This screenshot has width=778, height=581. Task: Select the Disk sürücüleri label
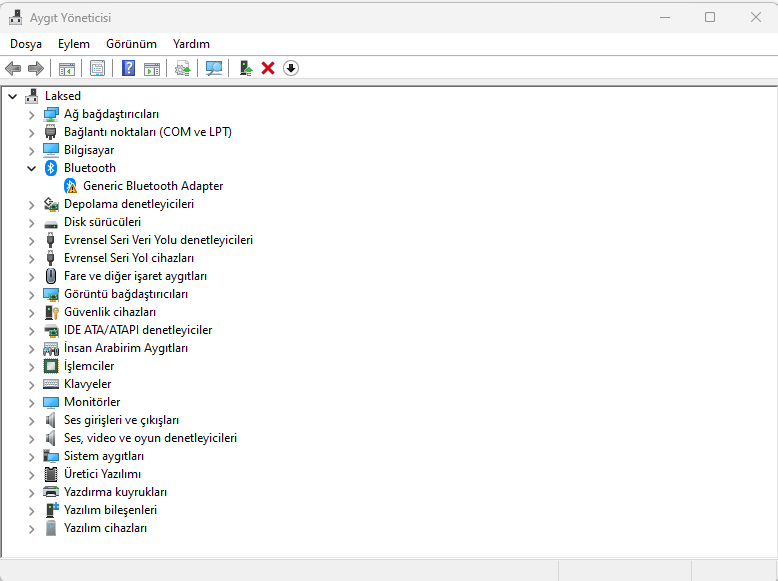[x=102, y=222]
